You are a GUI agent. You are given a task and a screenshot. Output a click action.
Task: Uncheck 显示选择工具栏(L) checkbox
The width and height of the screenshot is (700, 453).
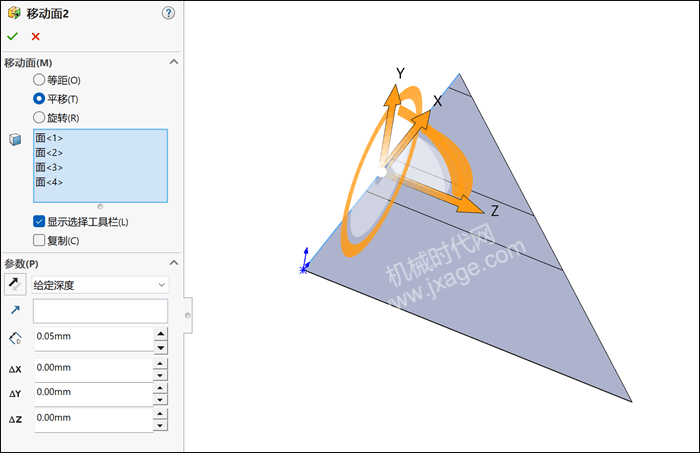[39, 221]
